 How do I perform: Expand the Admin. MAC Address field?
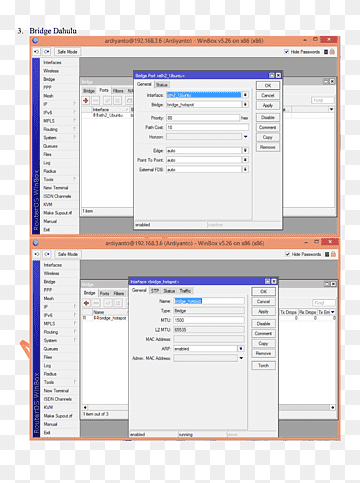point(241,358)
